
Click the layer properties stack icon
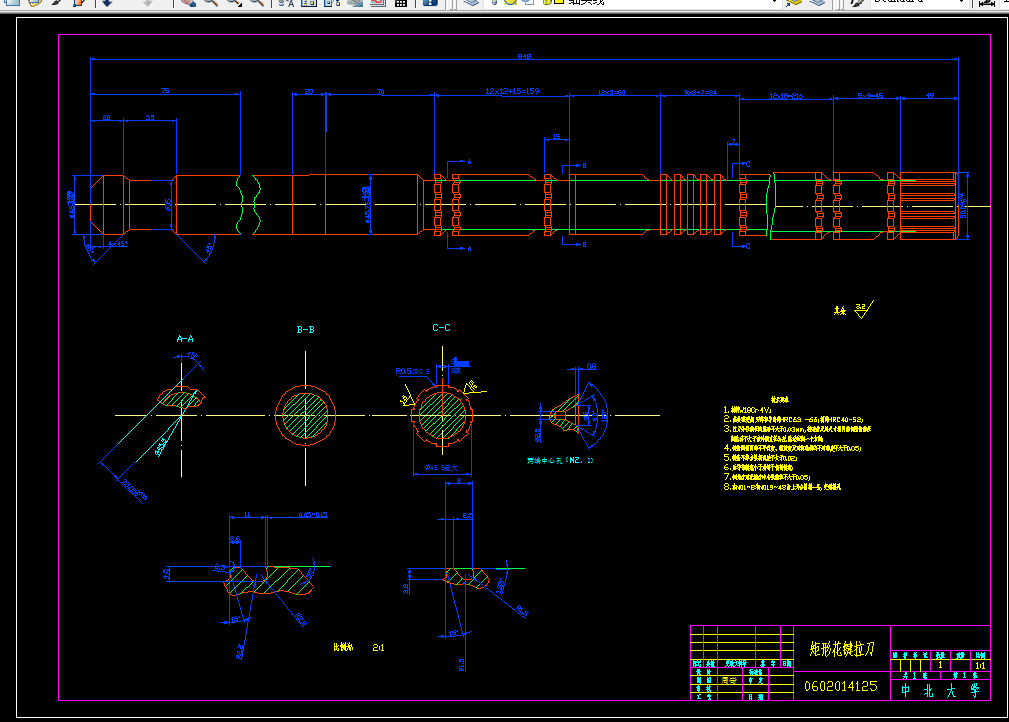tap(471, 3)
